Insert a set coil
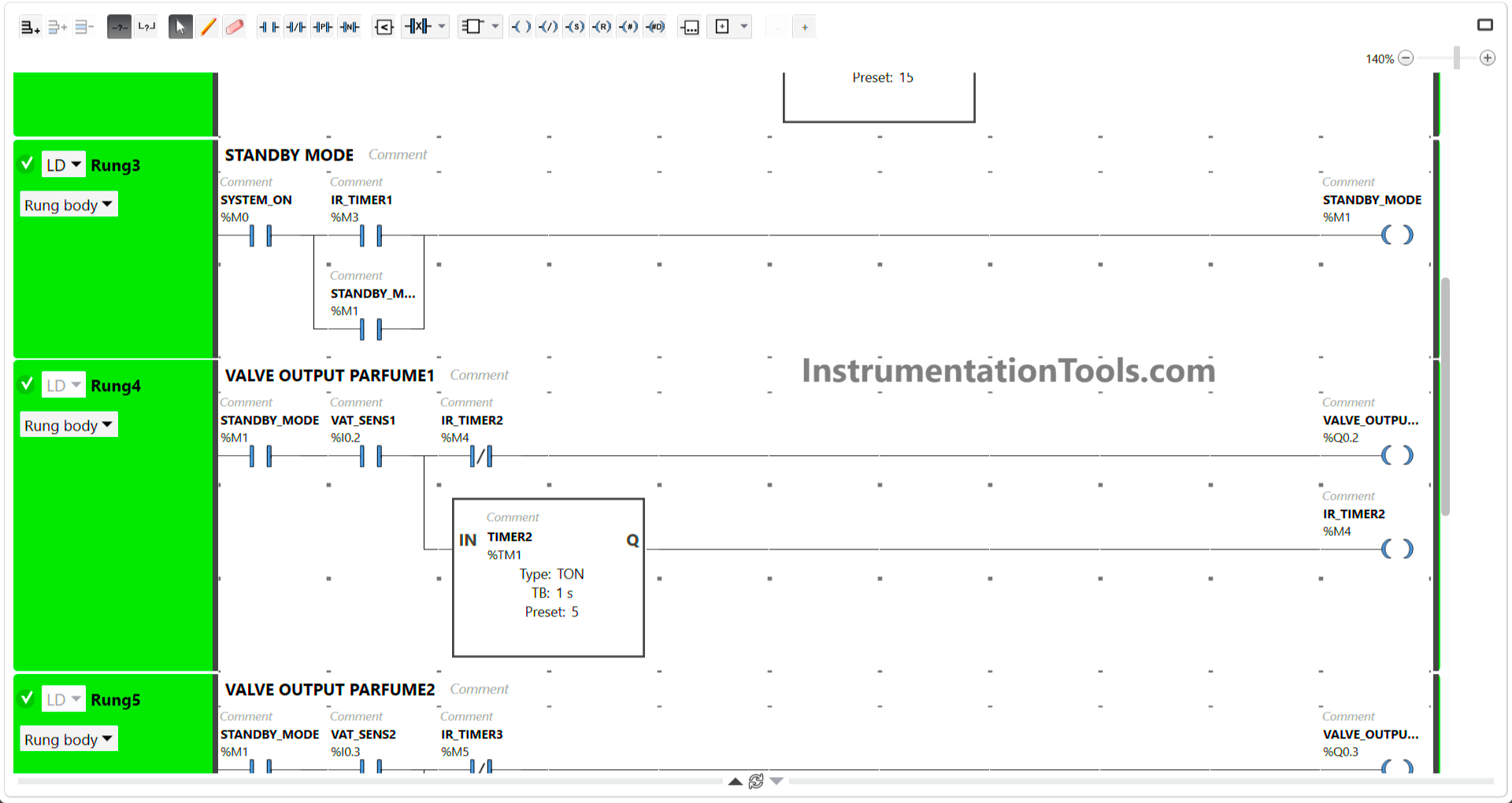1512x803 pixels. (x=575, y=28)
